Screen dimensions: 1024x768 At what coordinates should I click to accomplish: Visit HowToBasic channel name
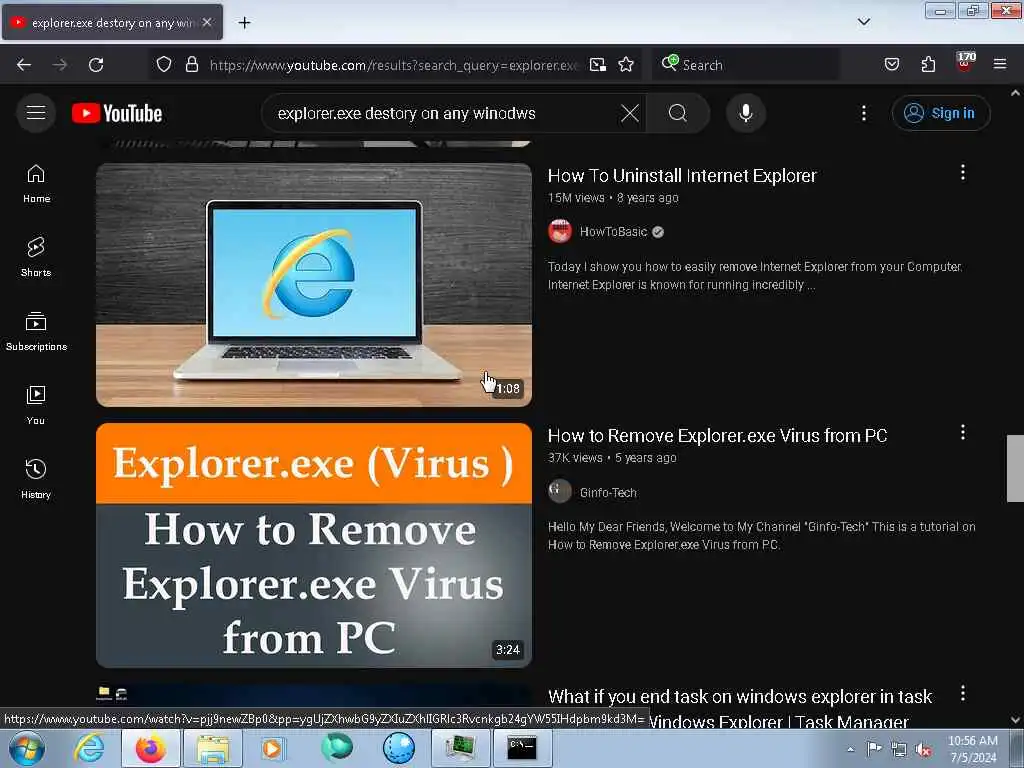coord(613,231)
